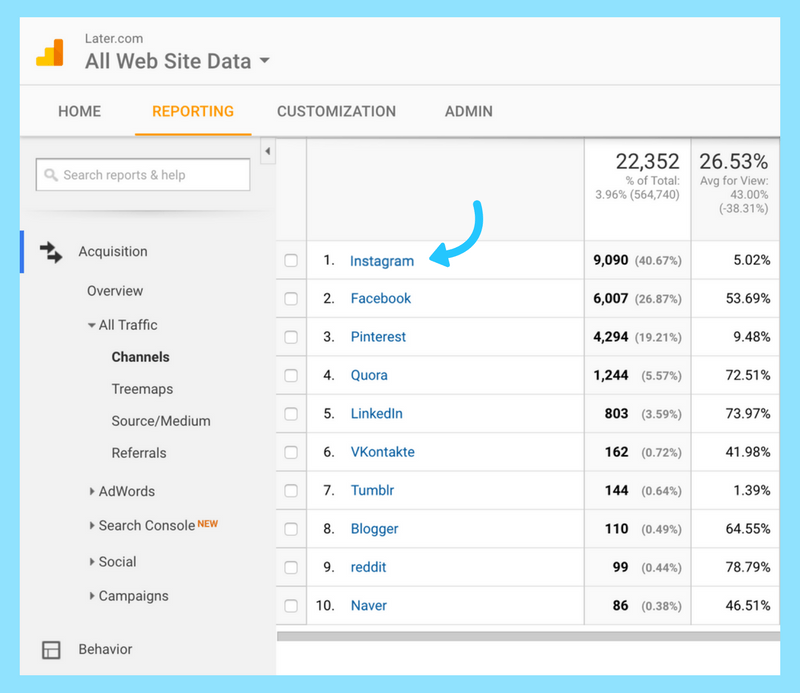Screen dimensions: 800x693
Task: Expand the AdWords section
Action: point(92,491)
